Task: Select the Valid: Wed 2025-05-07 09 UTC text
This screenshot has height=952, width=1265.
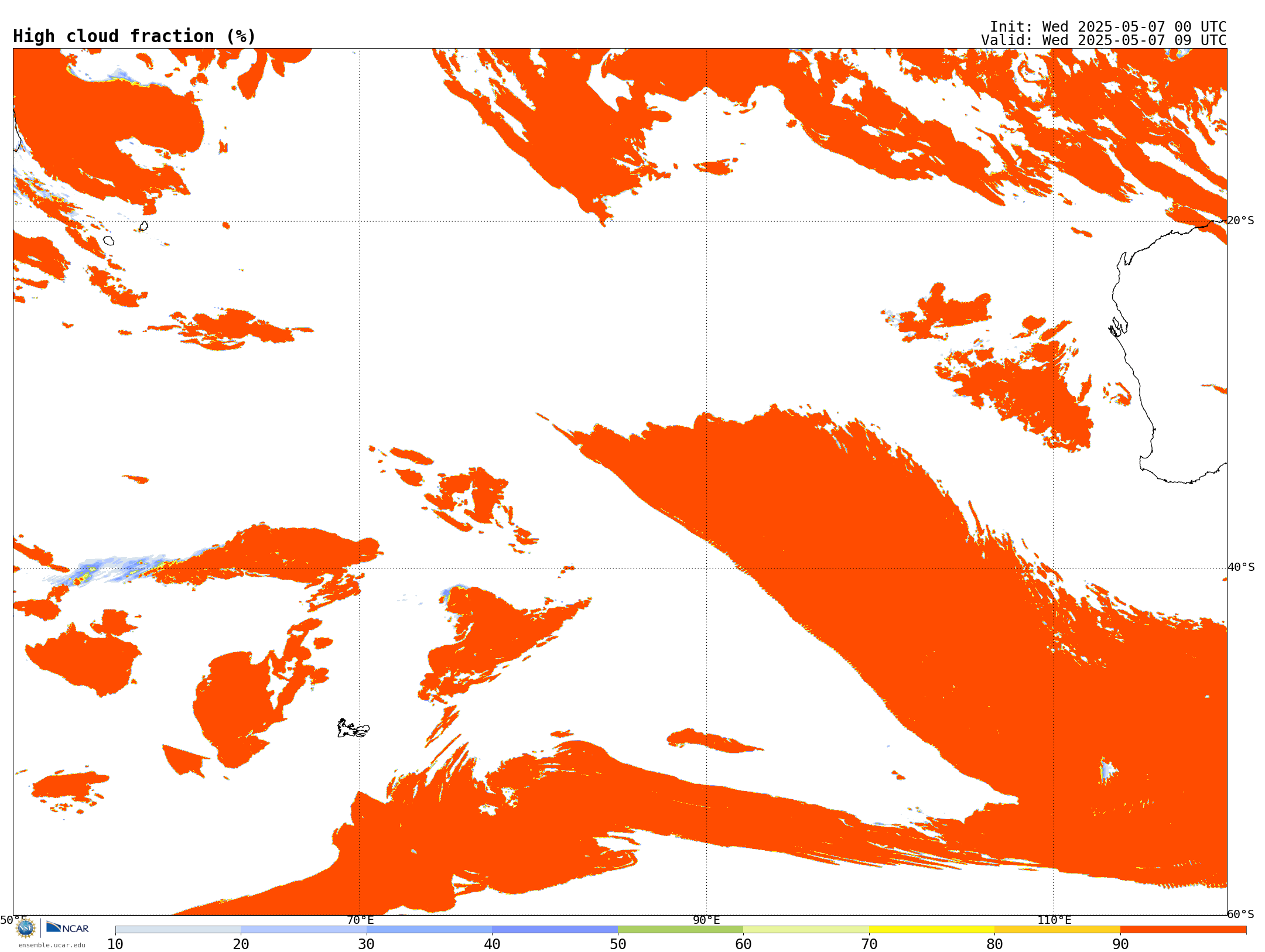Action: 1104,40
